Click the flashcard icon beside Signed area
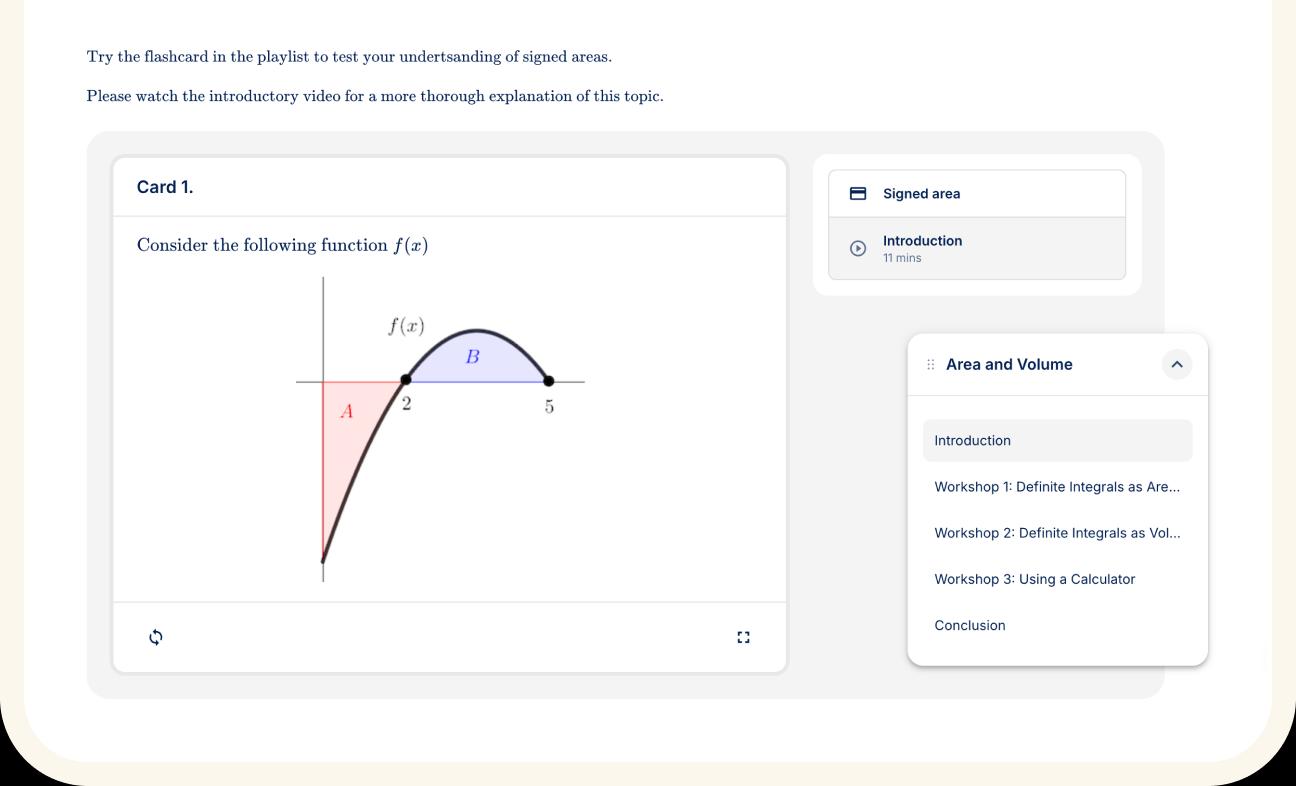This screenshot has height=786, width=1296. click(858, 194)
